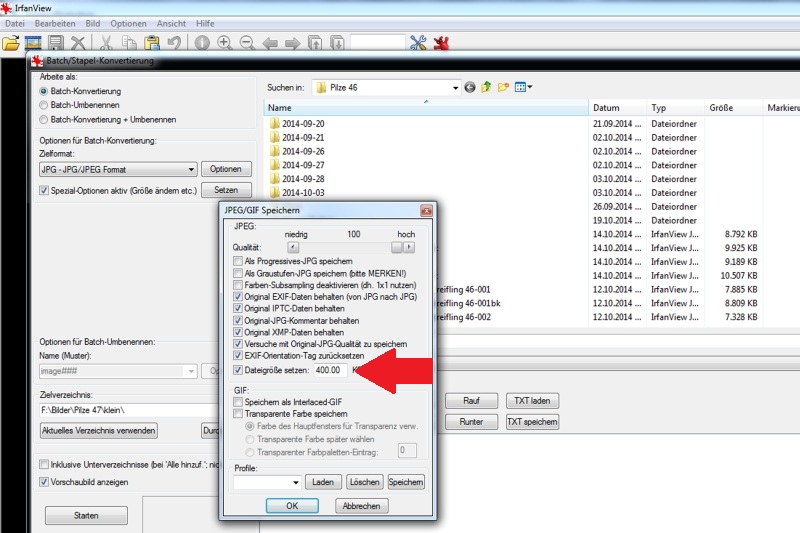800x533 pixels.
Task: Open the Optionen menu in menu bar
Action: (x=128, y=22)
